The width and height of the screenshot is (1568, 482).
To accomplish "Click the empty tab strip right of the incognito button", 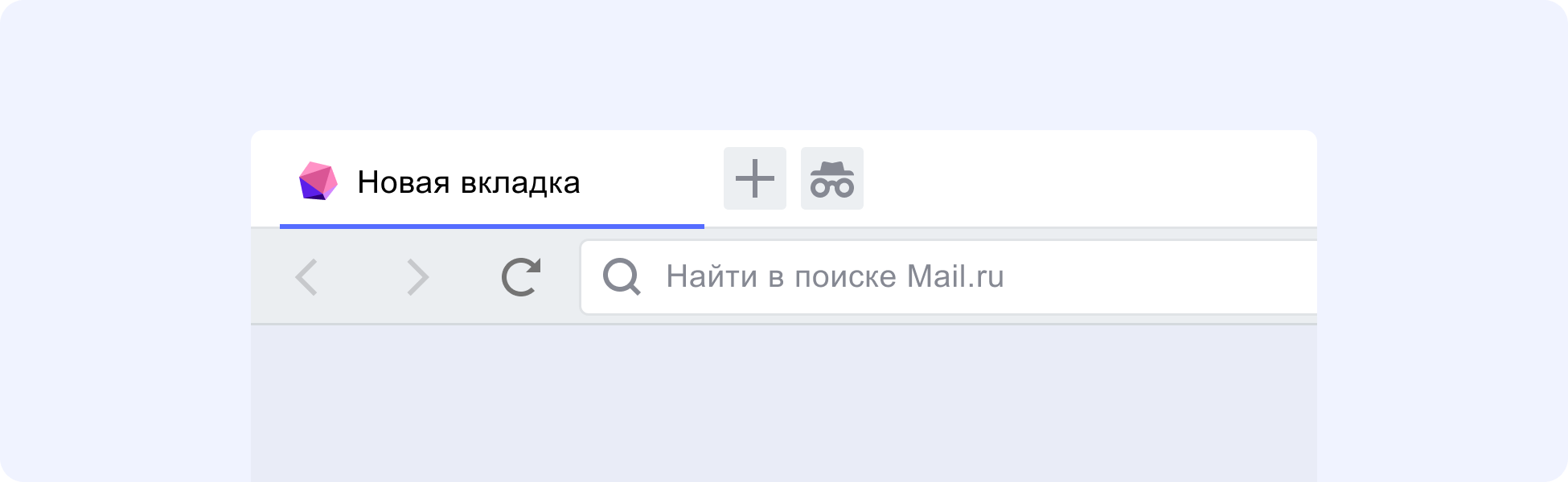I will pos(1090,178).
